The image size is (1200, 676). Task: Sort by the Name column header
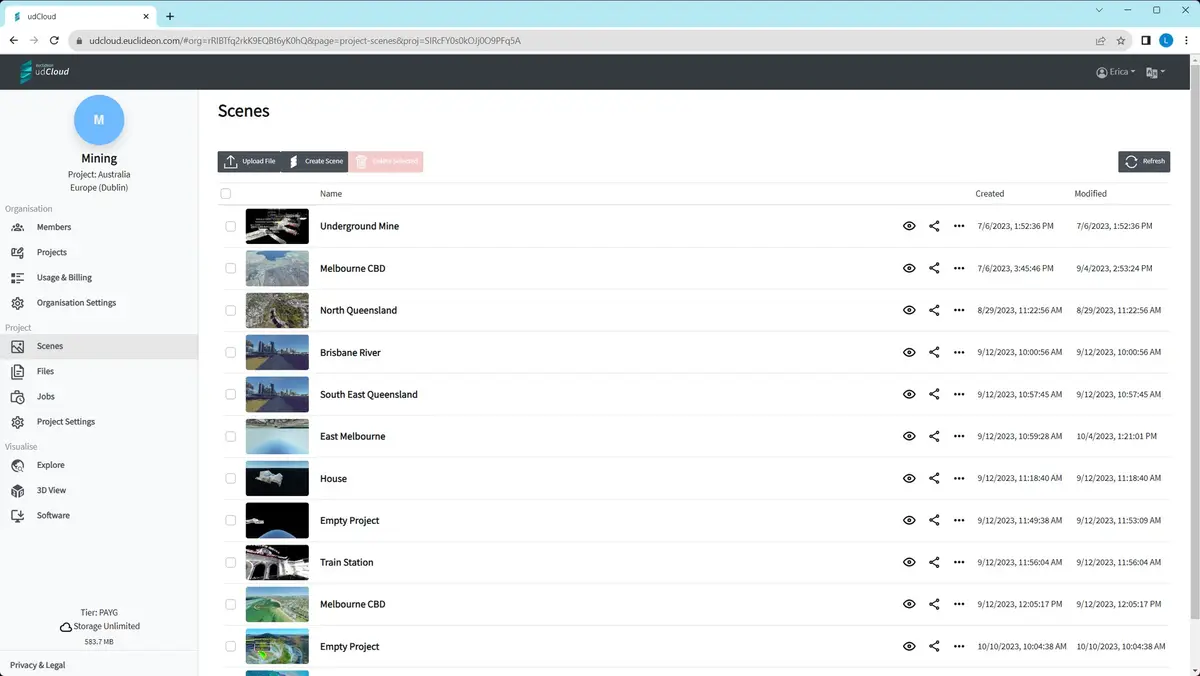(x=331, y=194)
